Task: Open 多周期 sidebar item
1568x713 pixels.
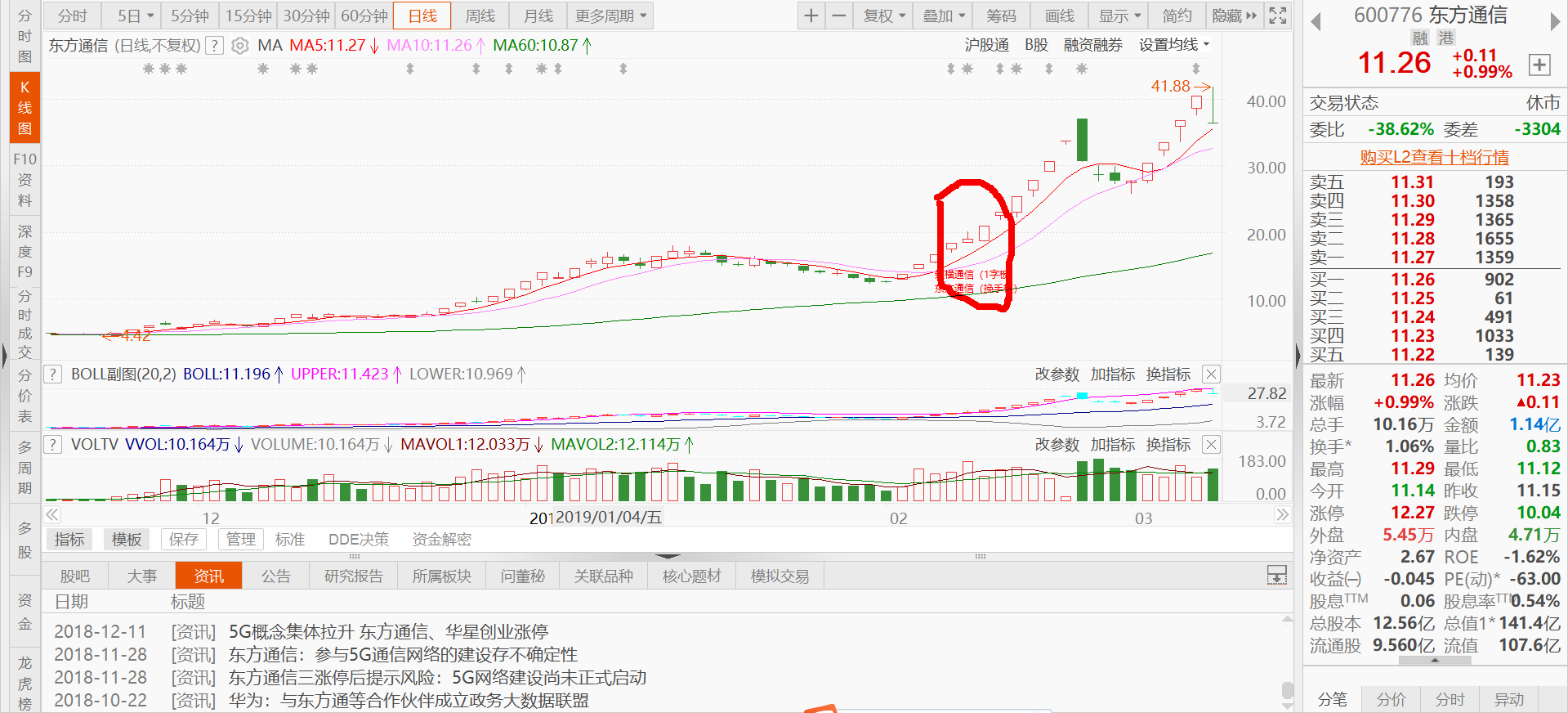Action: coord(25,468)
